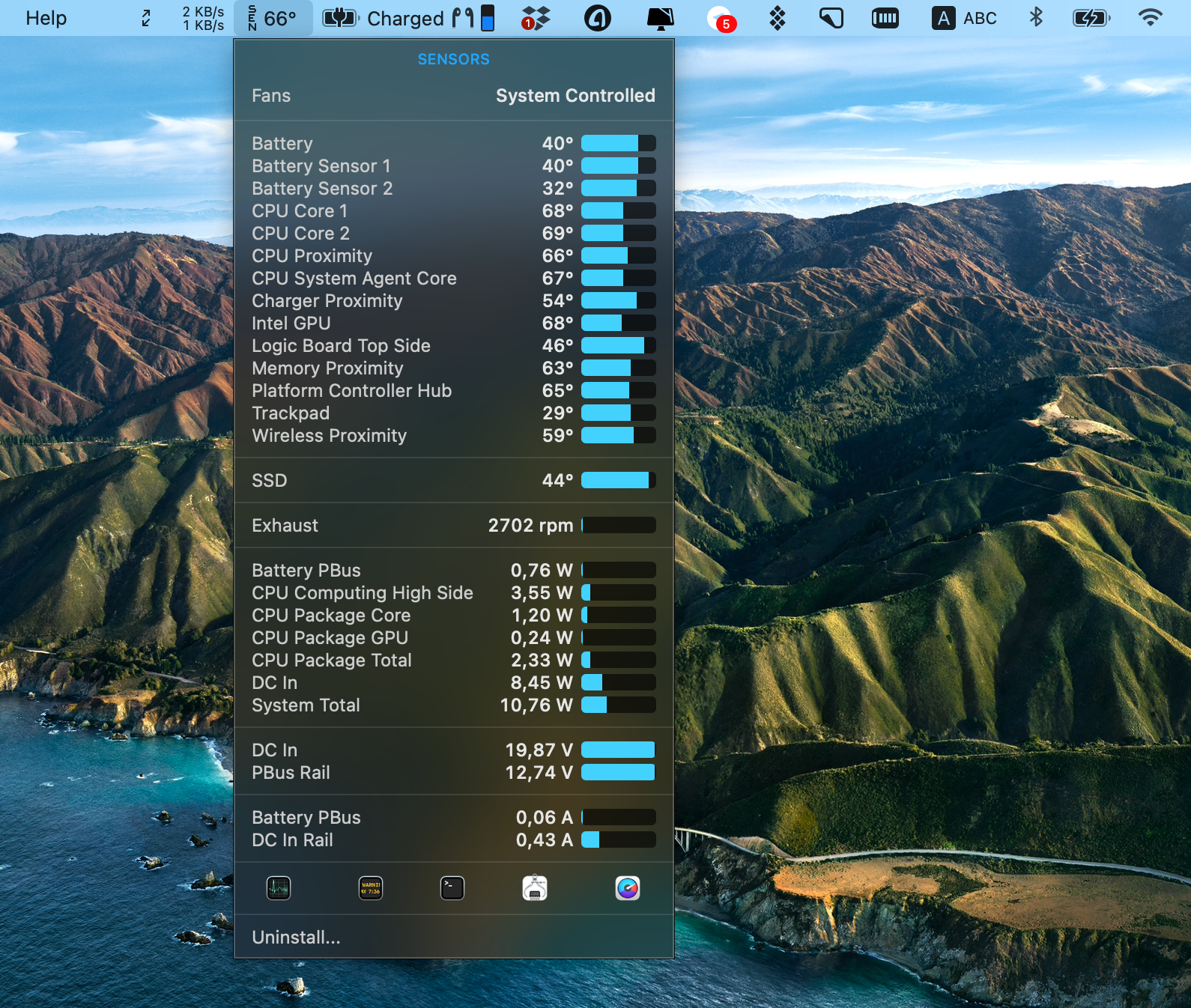1191x1008 pixels.
Task: Select the Intel GPU row
Action: pos(454,323)
